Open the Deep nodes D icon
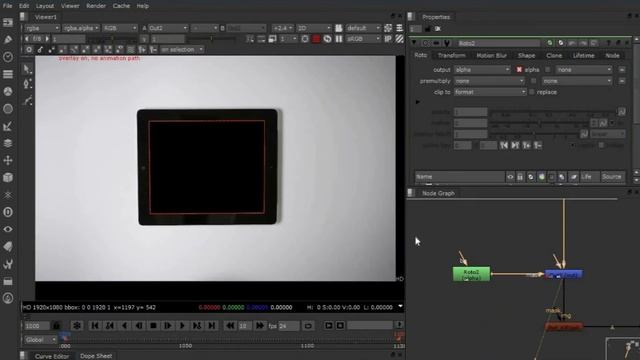Screen dimensions: 640x360 click(x=8, y=212)
